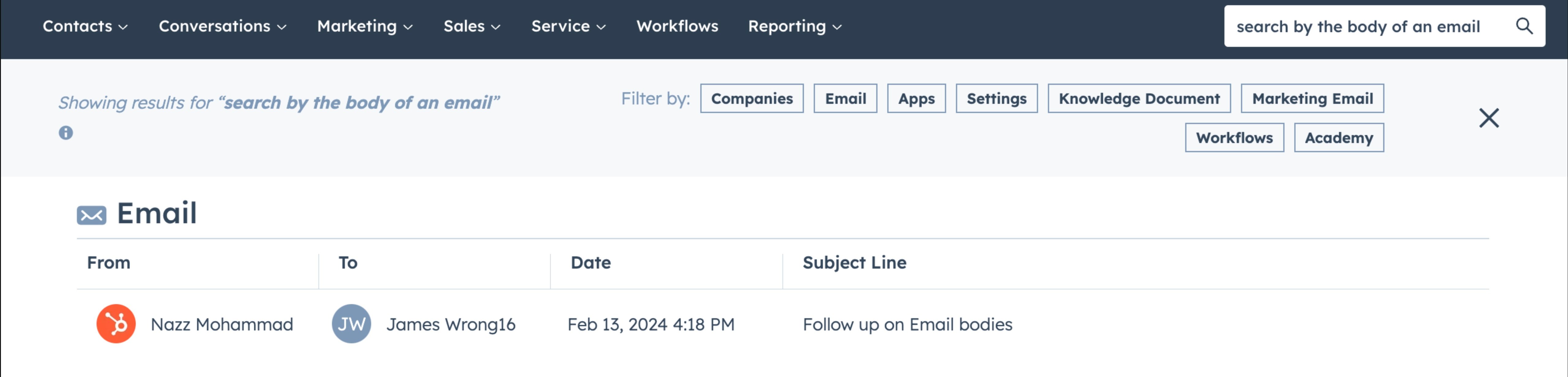Expand the Contacts dropdown menu
Screen dimensions: 1568x377
click(x=85, y=26)
